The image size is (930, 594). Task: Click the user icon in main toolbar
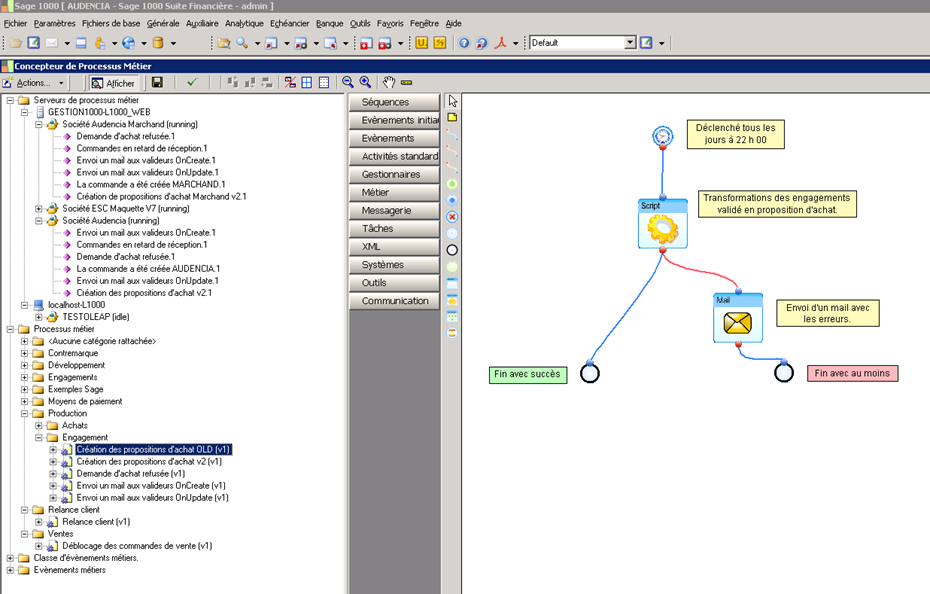[100, 43]
